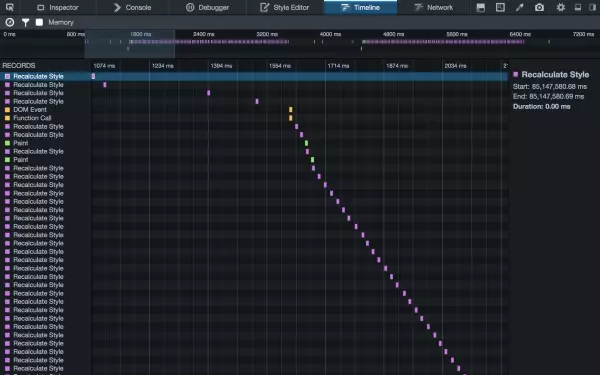The height and width of the screenshot is (375, 600).
Task: Click 4800 ms in the overview
Action: point(393,34)
